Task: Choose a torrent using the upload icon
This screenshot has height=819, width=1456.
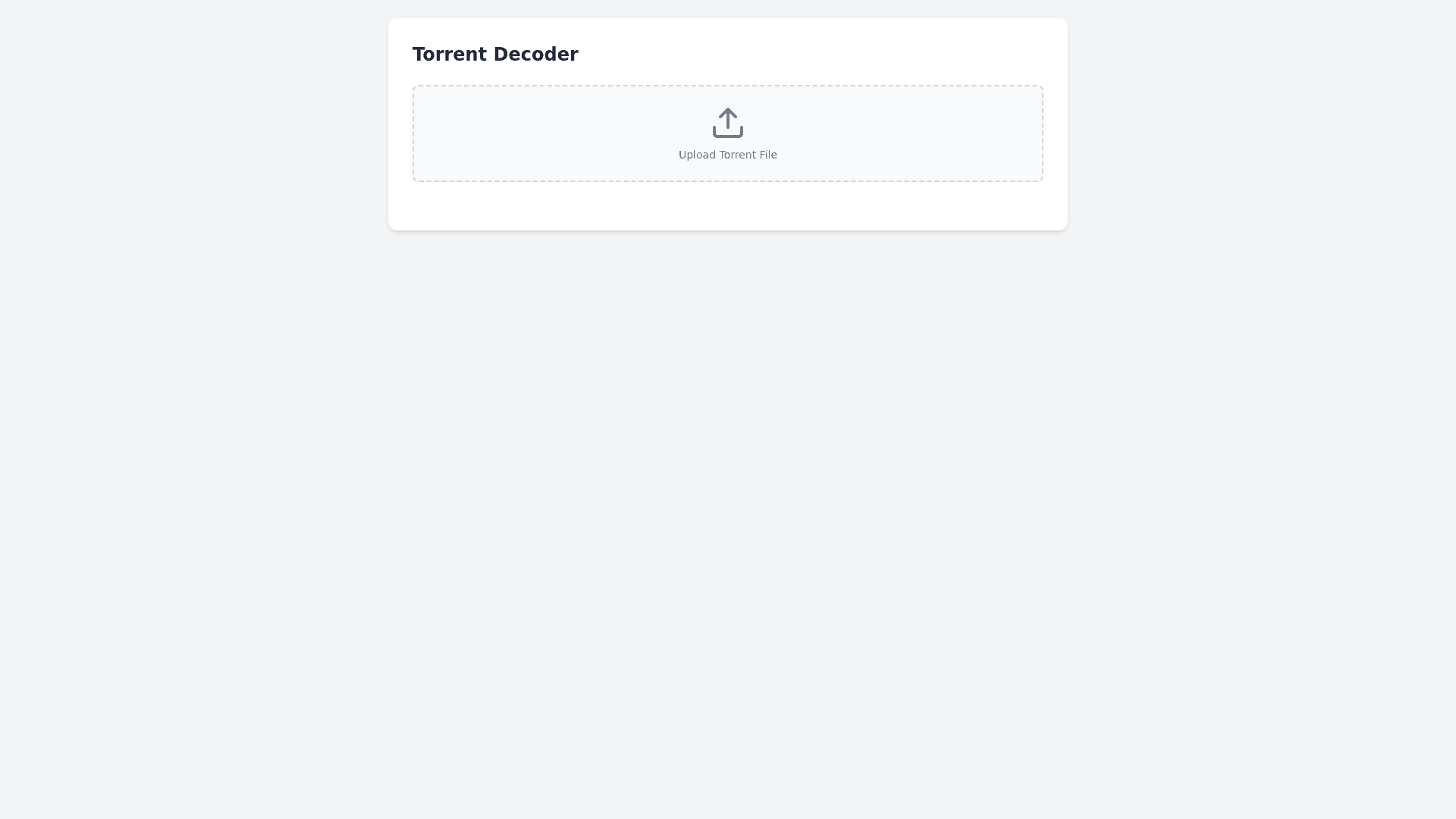Action: click(x=728, y=123)
